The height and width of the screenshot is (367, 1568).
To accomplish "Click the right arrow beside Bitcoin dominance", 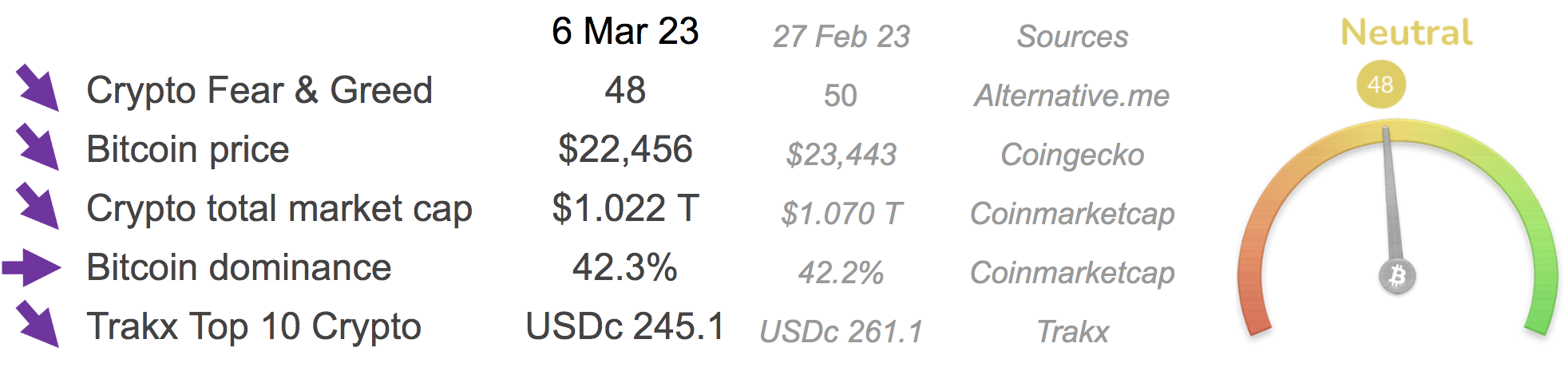I will (32, 267).
